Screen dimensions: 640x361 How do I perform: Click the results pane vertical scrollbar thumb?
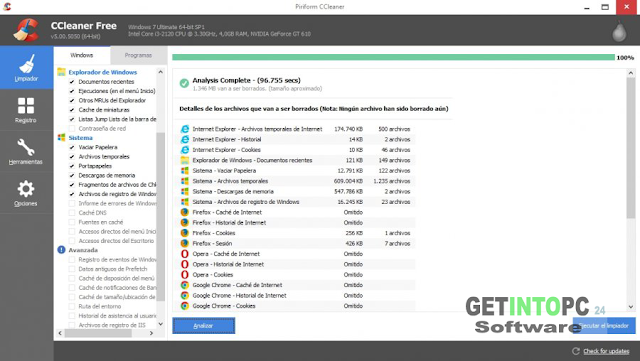pyautogui.click(x=631, y=147)
